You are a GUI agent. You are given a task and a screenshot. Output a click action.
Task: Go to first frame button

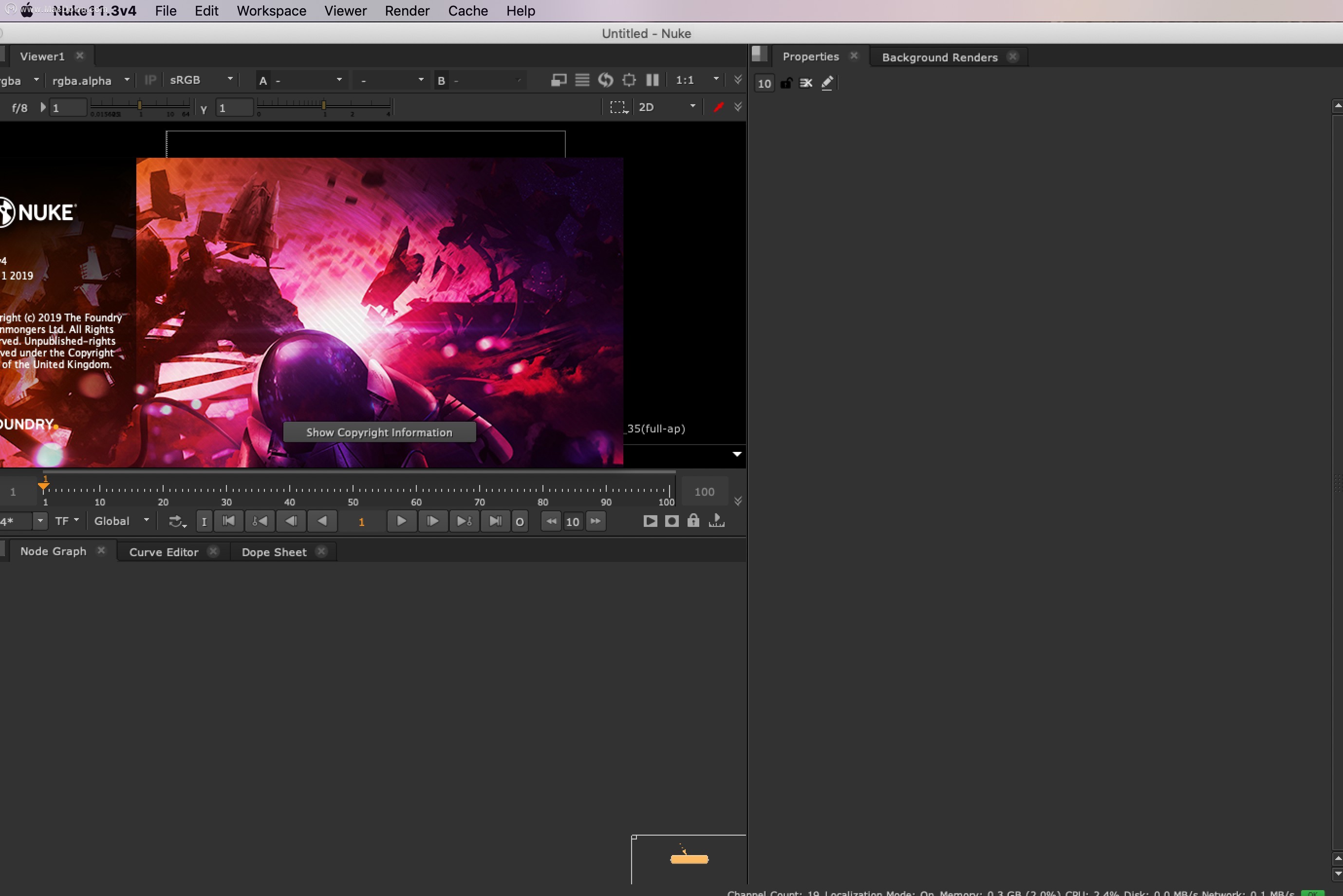pos(228,521)
